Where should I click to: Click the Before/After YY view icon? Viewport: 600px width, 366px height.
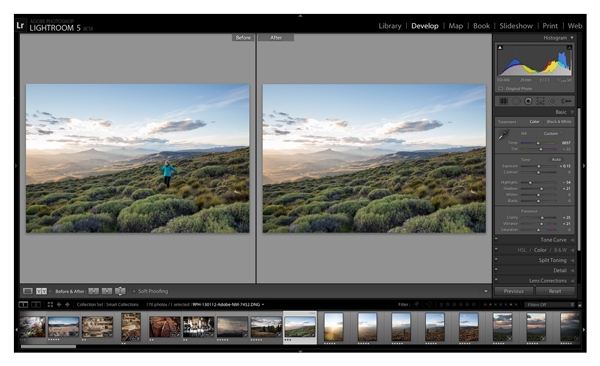[41, 291]
